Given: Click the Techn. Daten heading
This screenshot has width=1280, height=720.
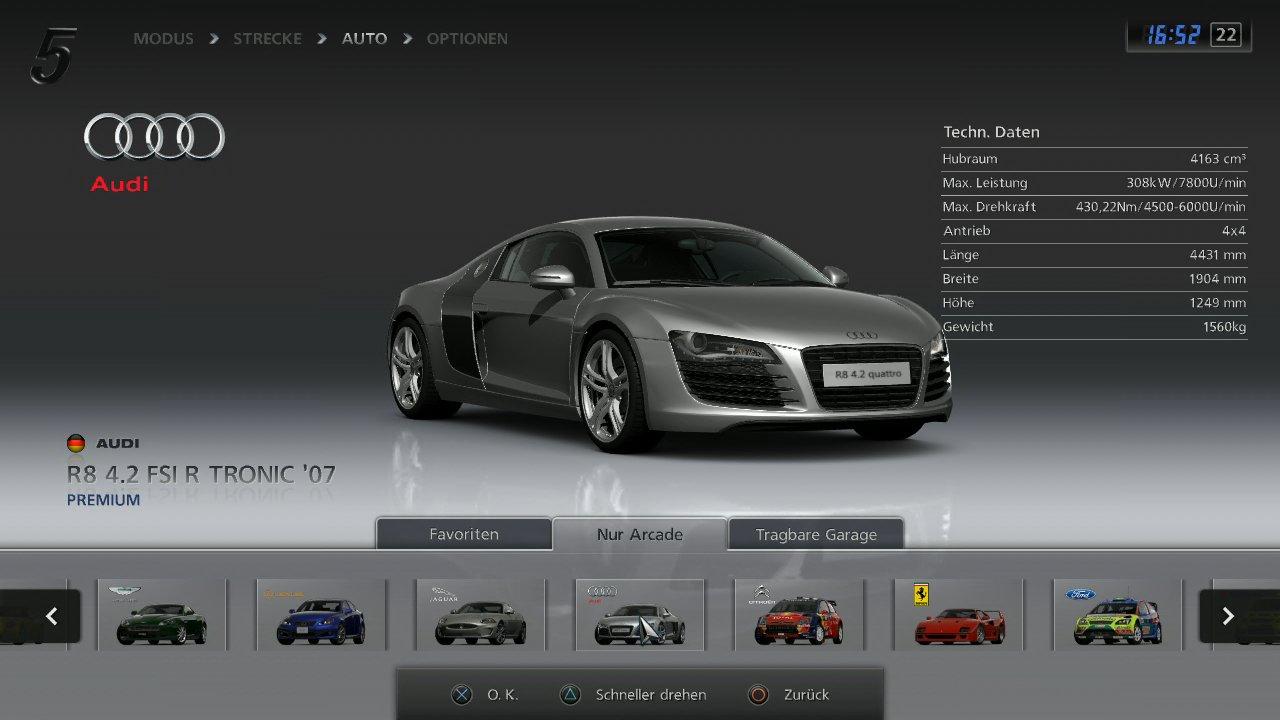Looking at the screenshot, I should [991, 132].
